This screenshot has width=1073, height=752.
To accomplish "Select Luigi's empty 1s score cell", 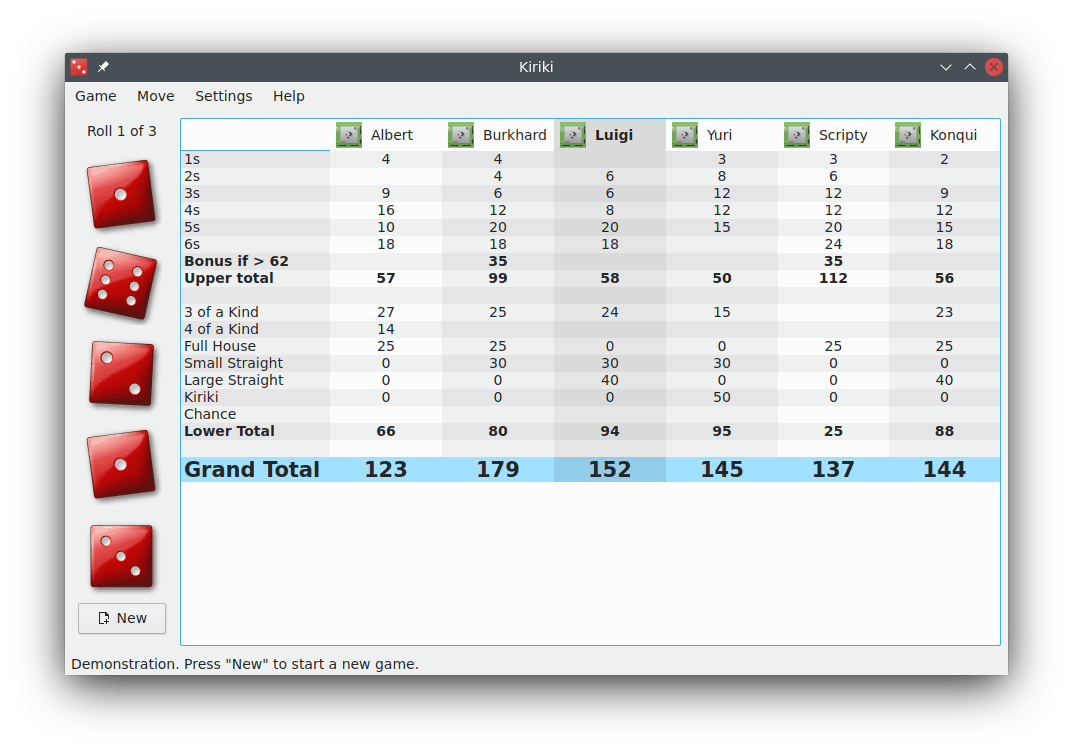I will click(x=610, y=159).
